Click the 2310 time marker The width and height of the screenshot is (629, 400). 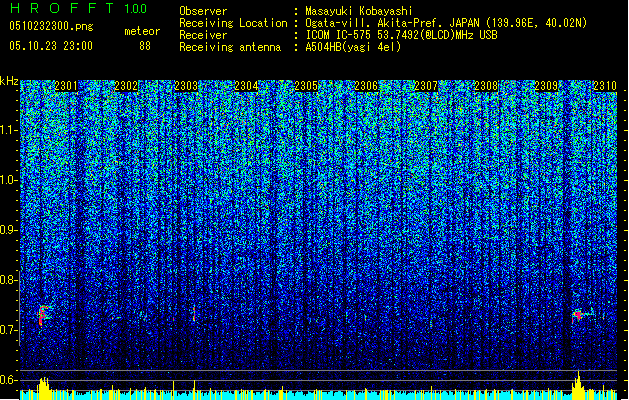click(605, 86)
